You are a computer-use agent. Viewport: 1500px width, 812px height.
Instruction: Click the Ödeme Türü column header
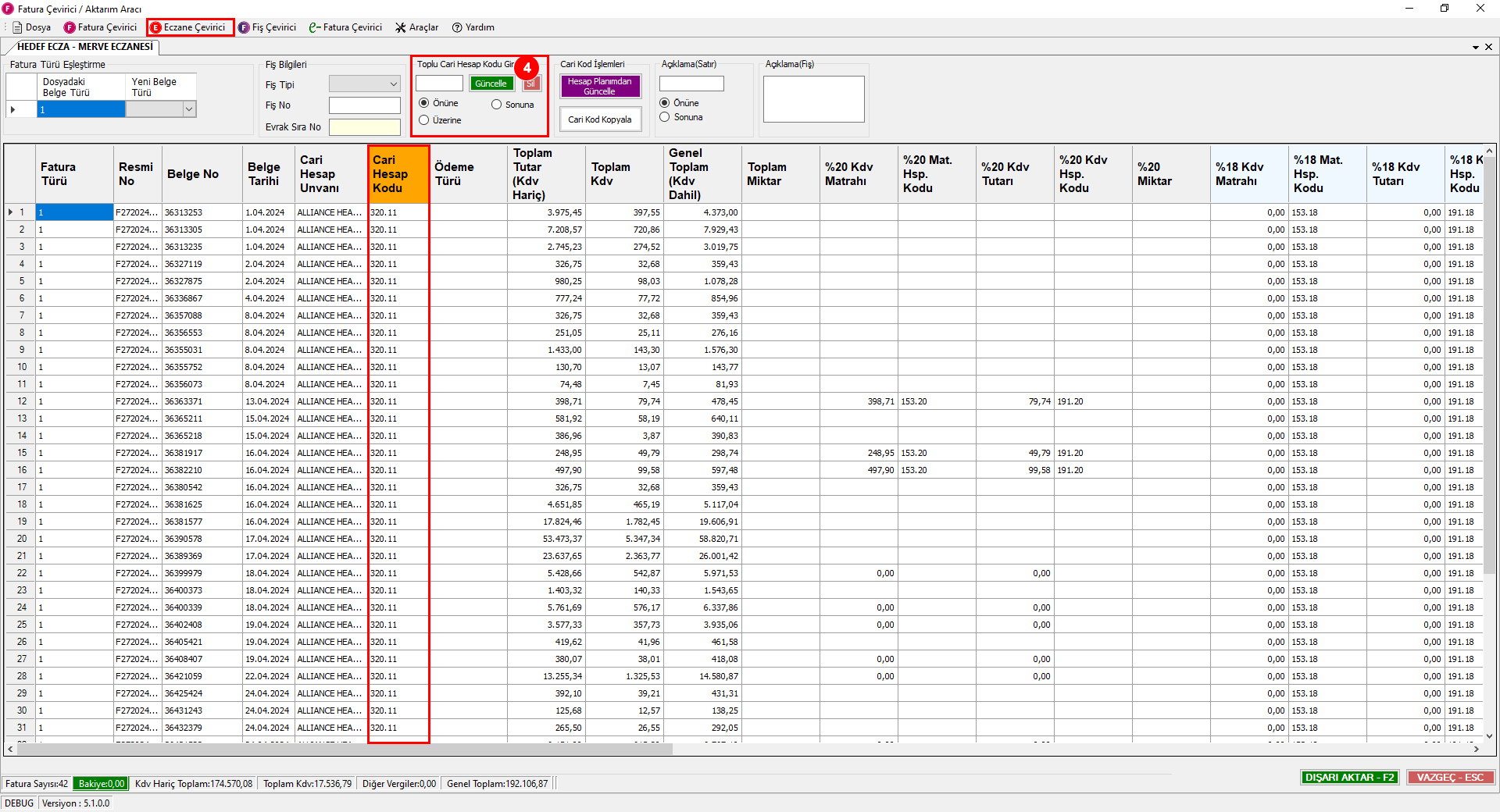click(x=468, y=174)
